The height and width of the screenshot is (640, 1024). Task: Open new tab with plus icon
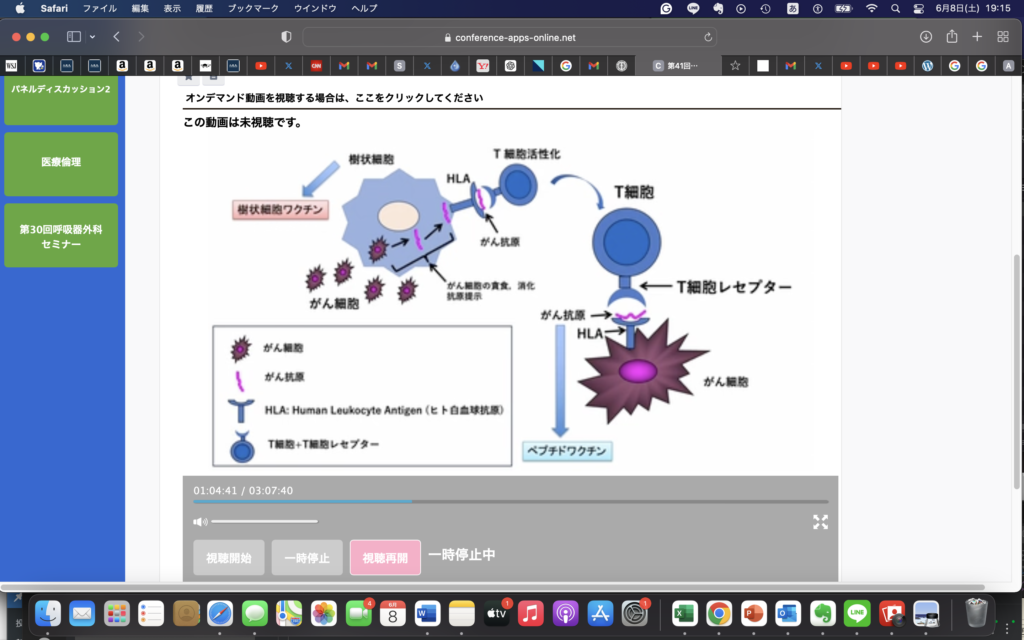pyautogui.click(x=977, y=37)
